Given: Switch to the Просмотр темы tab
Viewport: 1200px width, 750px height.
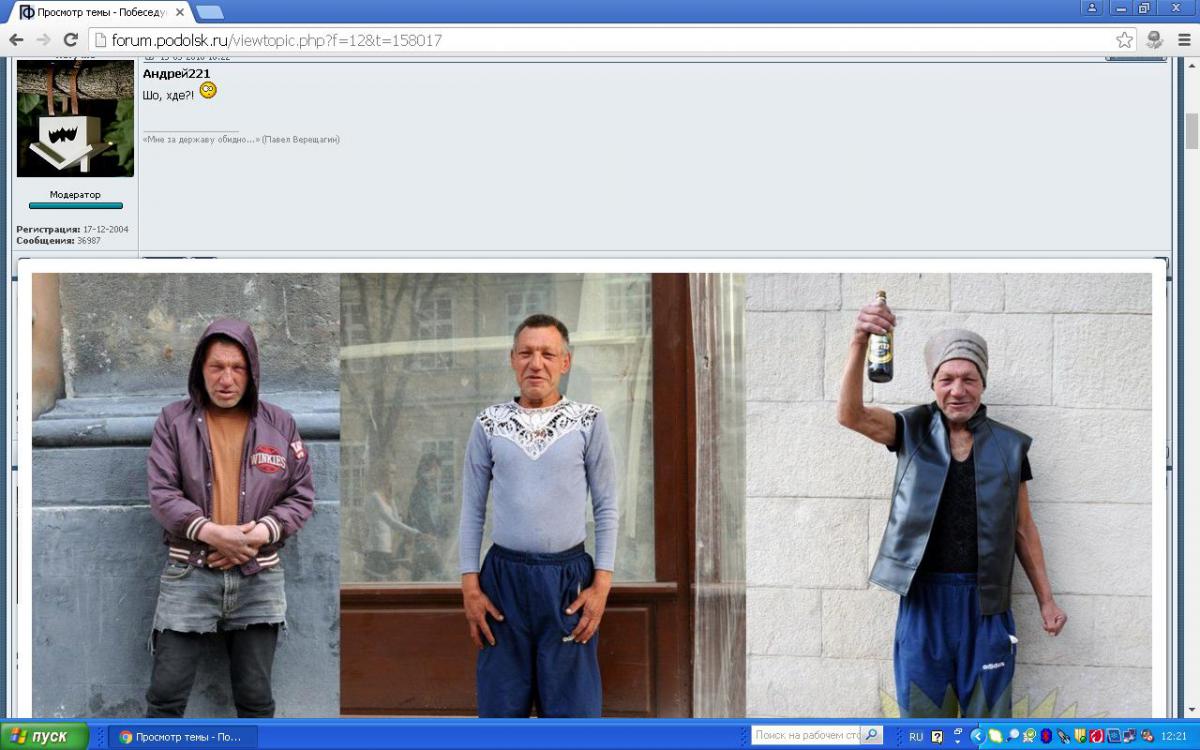Looking at the screenshot, I should click(x=100, y=13).
